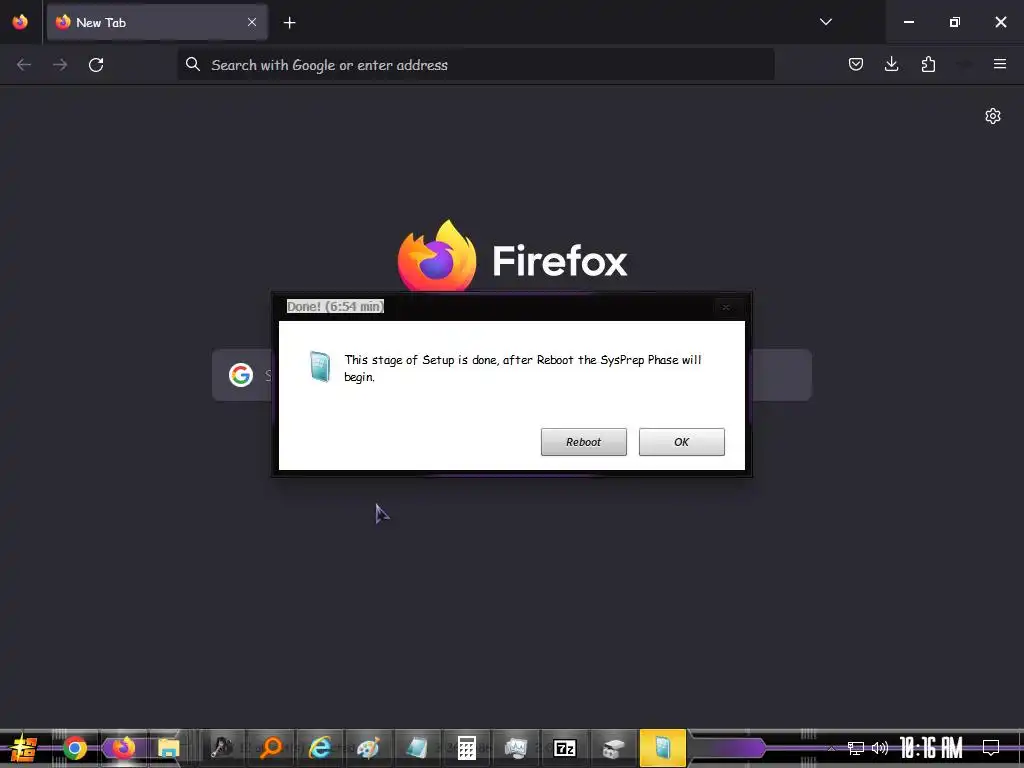Click the Done! (6:54 min) dialog title
The image size is (1024, 768).
335,306
